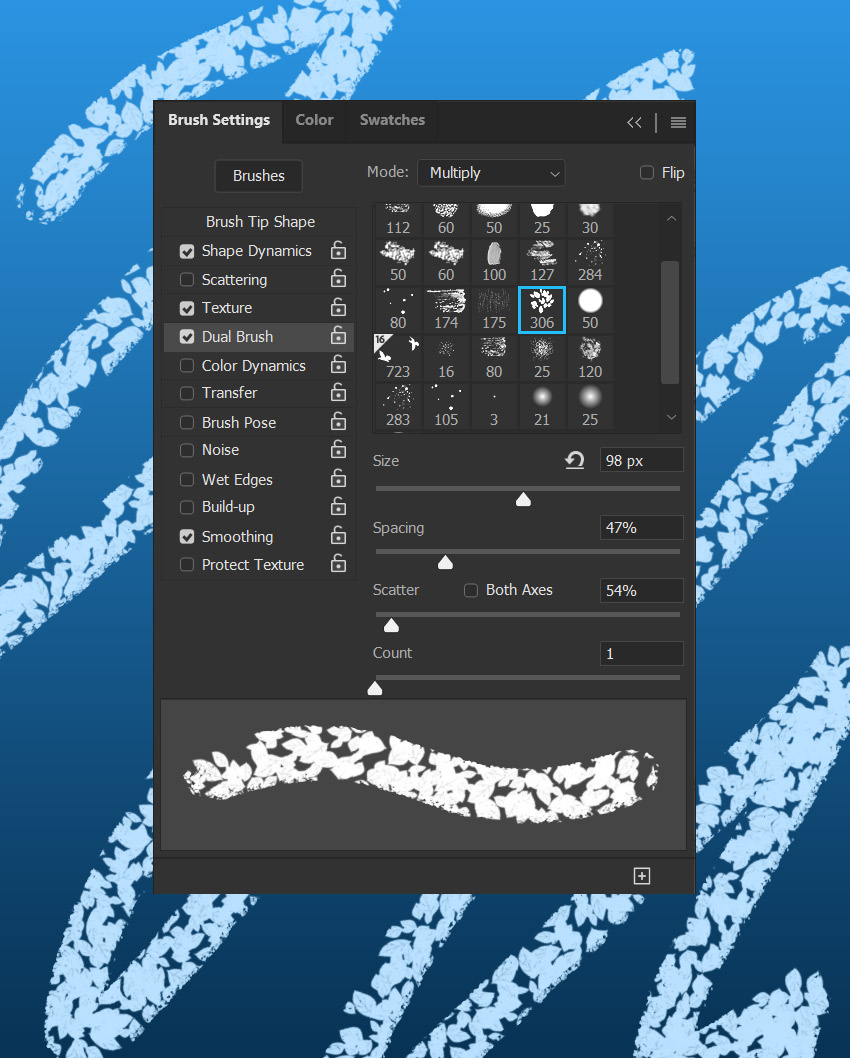Viewport: 850px width, 1058px height.
Task: Open the Brush Tip Shape section
Action: click(x=260, y=221)
